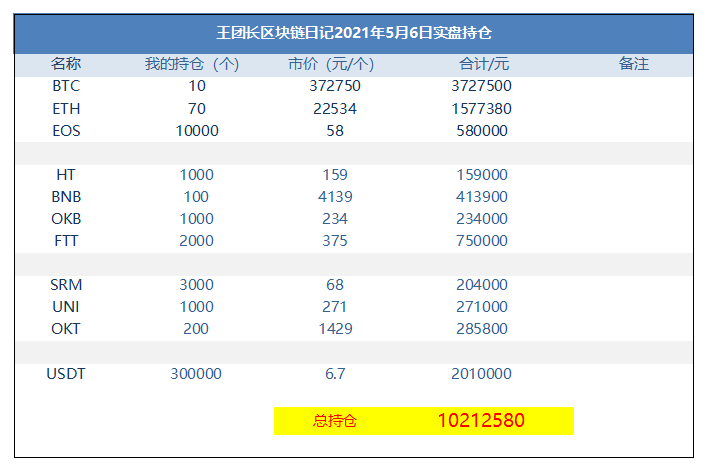Image resolution: width=707 pixels, height=471 pixels.
Task: Select the 'BNB' name cell
Action: tap(66, 197)
